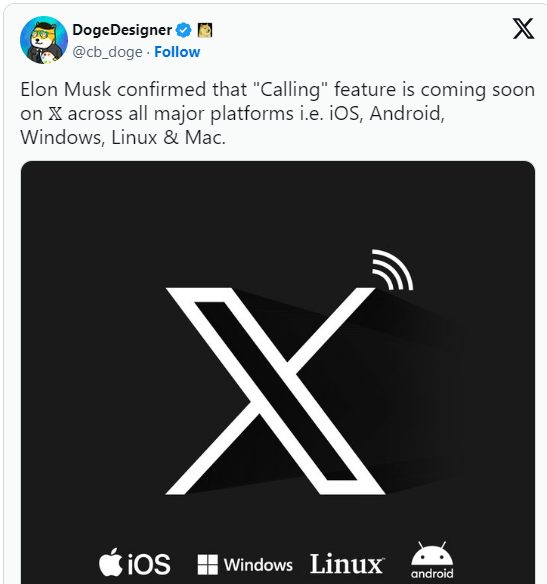547x584 pixels.
Task: Click the blue verified checkmark badge
Action: tap(183, 30)
